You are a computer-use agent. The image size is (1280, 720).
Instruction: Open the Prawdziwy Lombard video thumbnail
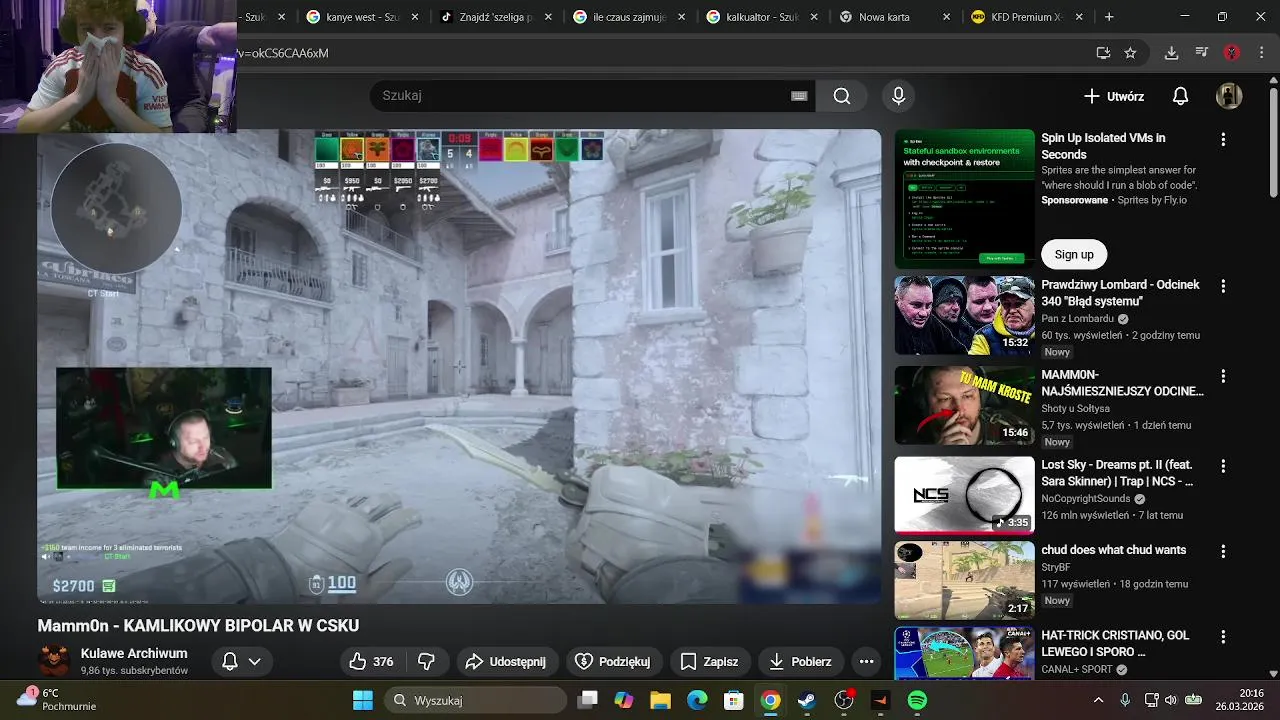[x=964, y=315]
